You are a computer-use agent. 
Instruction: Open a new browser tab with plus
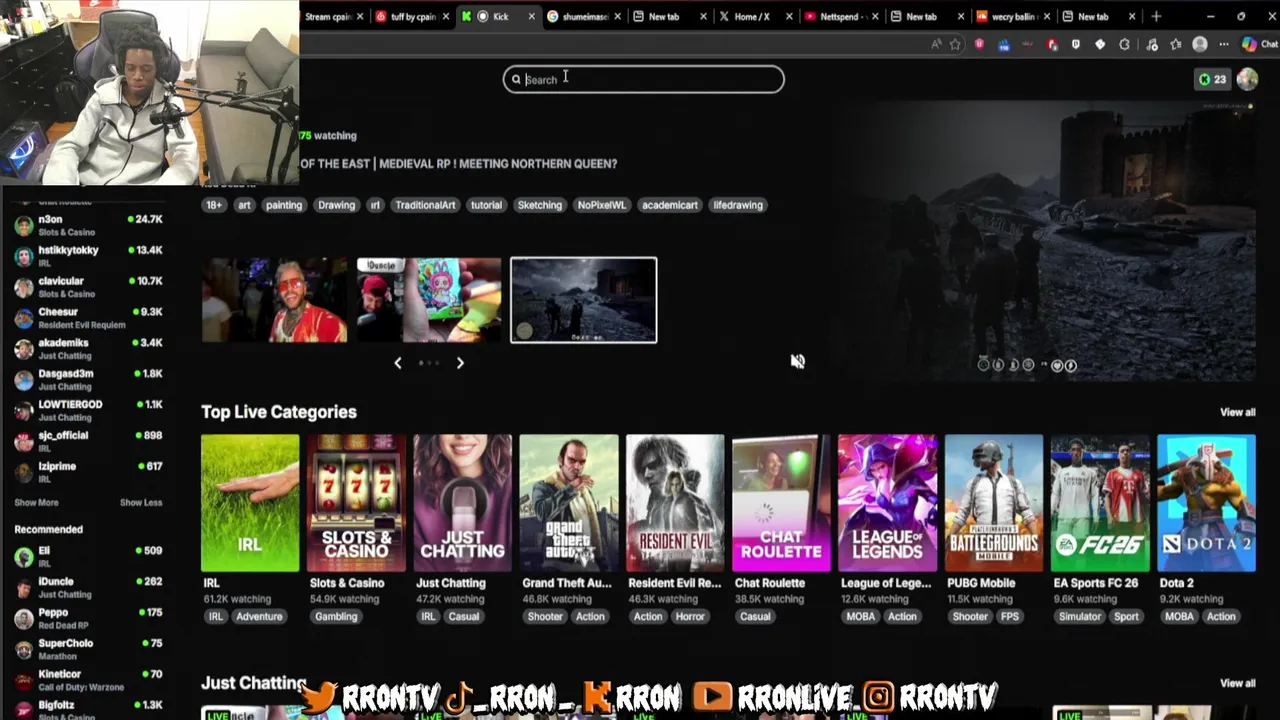tap(1156, 16)
